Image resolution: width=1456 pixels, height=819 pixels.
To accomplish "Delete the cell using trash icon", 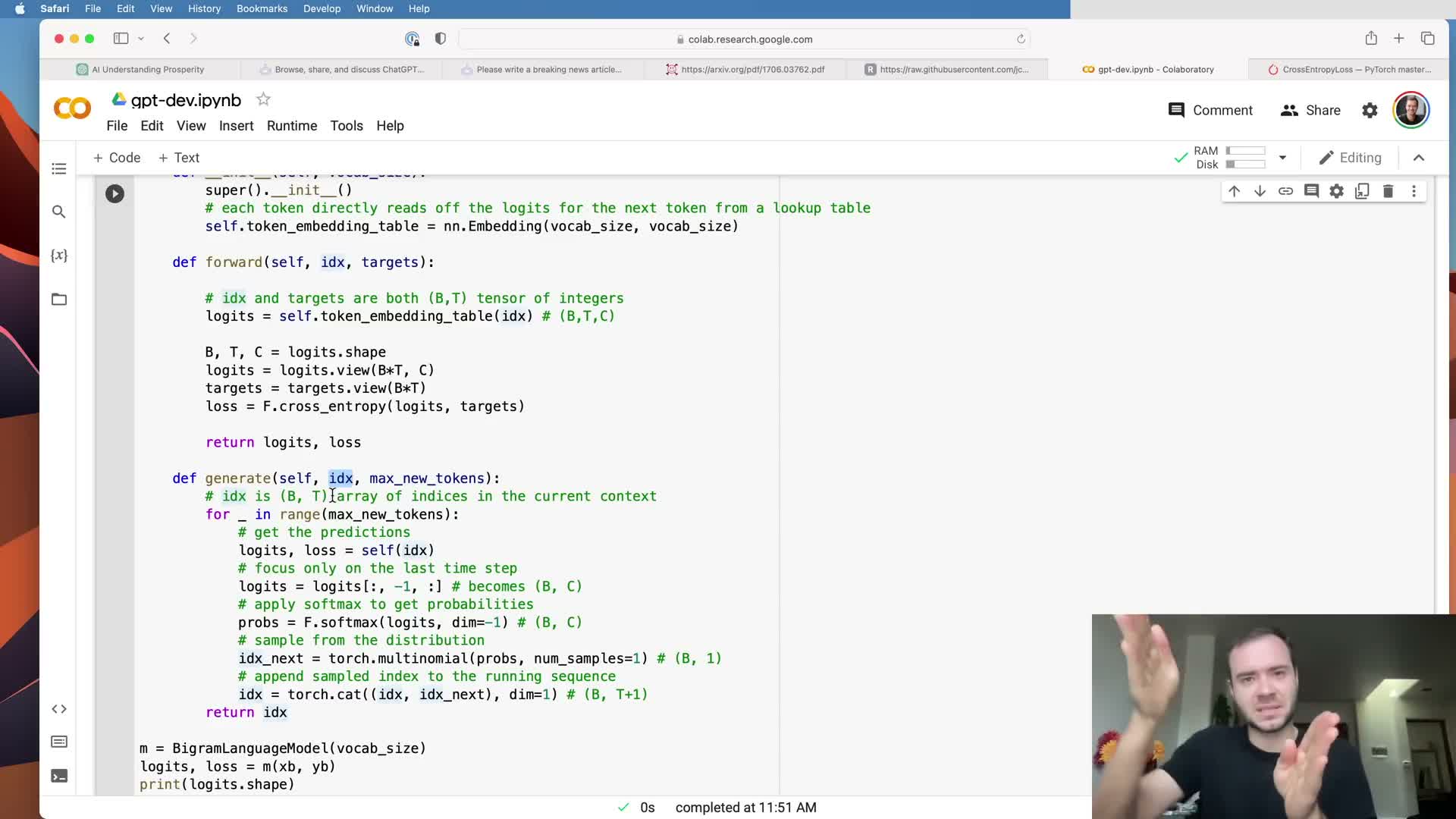I will click(1388, 191).
